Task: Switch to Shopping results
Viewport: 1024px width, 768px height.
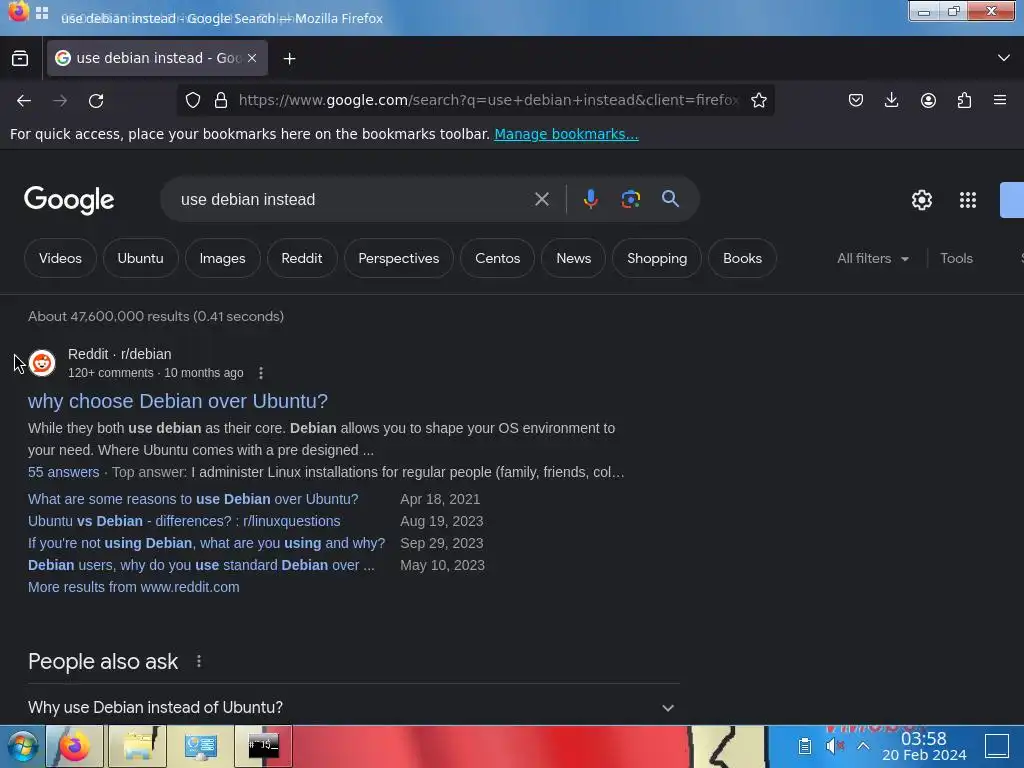Action: click(x=656, y=258)
